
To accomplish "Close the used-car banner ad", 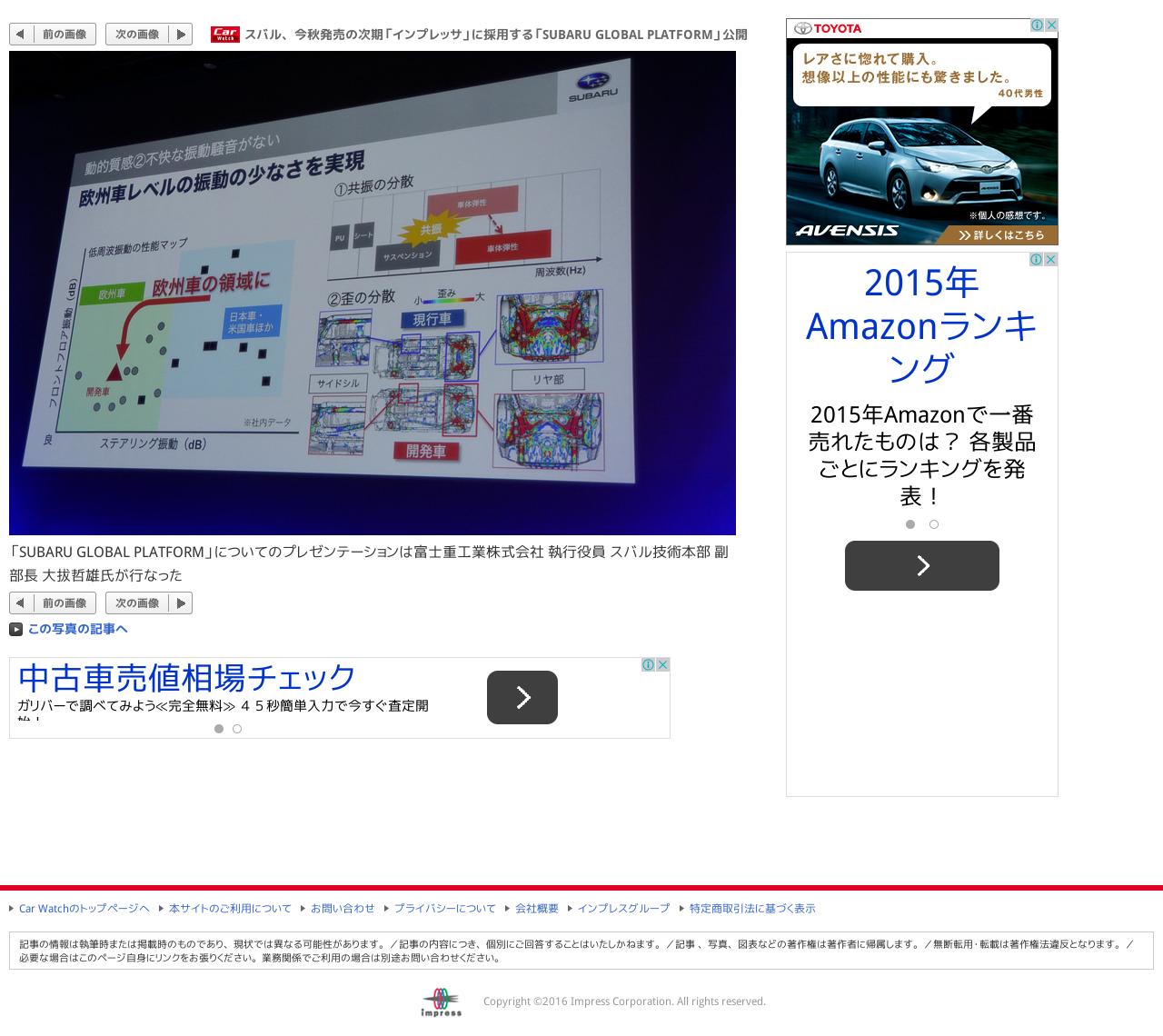I will pos(663,664).
